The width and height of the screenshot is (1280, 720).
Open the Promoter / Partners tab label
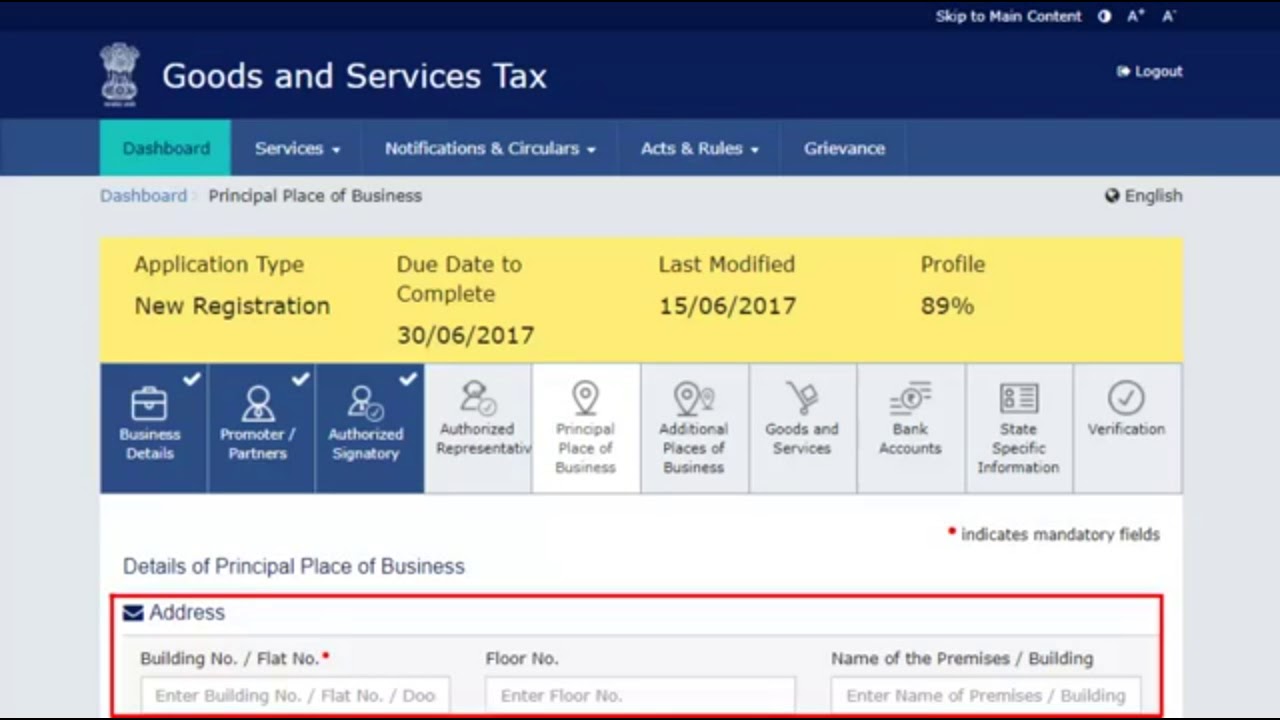pyautogui.click(x=258, y=444)
